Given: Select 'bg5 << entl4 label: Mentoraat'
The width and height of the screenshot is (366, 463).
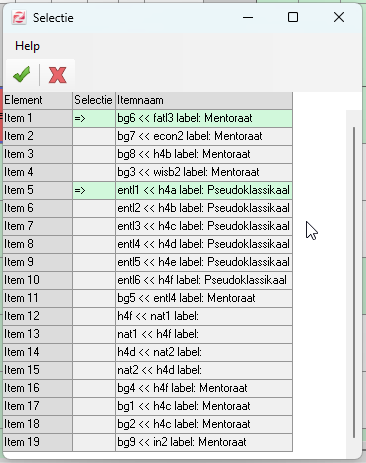Looking at the screenshot, I should point(204,298).
